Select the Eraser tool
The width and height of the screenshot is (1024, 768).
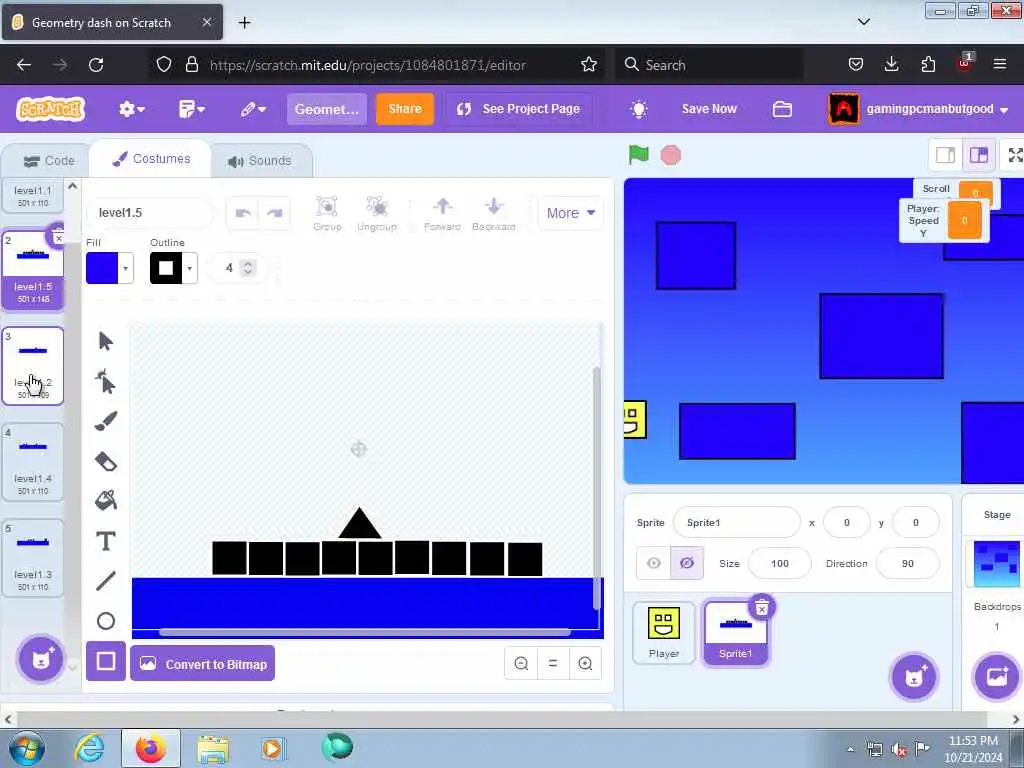105,462
